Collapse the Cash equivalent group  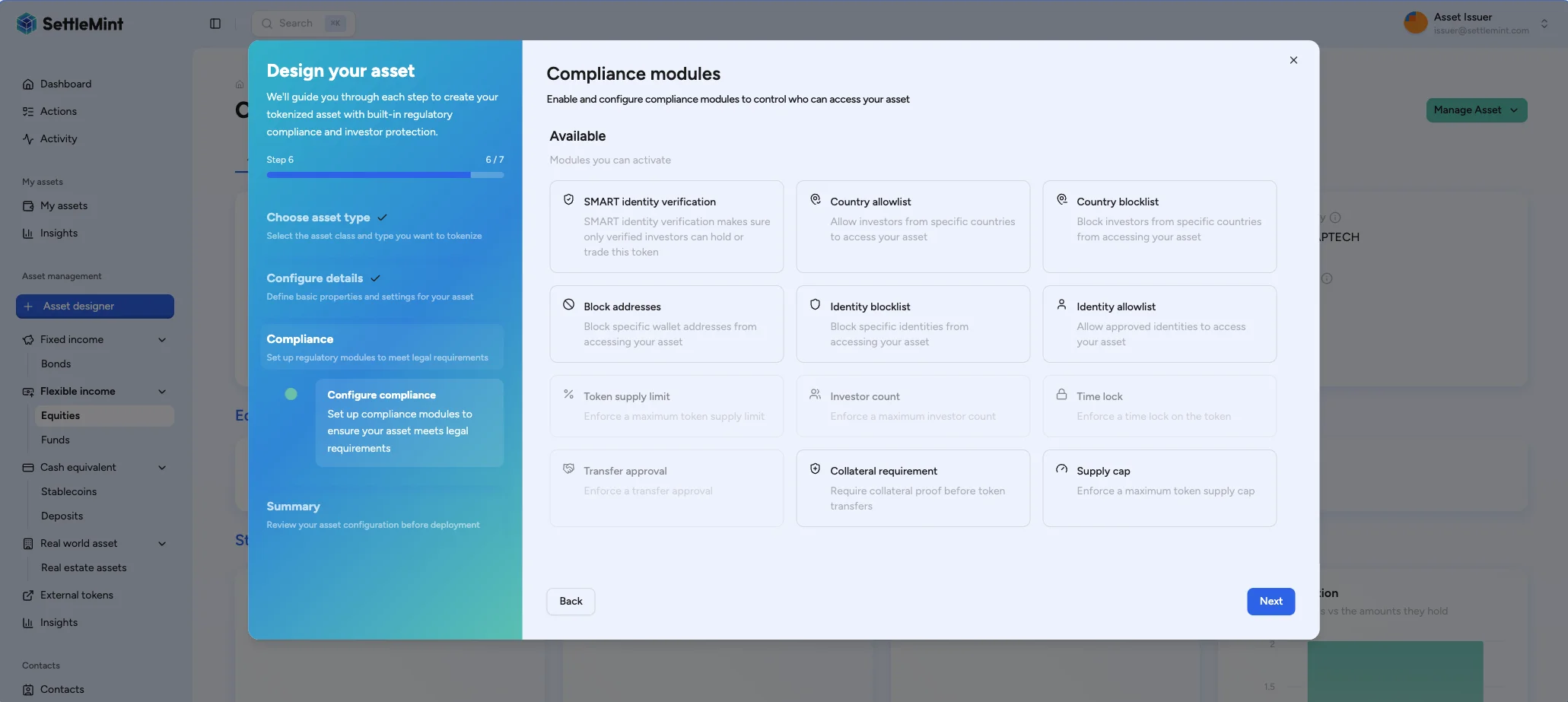[162, 468]
